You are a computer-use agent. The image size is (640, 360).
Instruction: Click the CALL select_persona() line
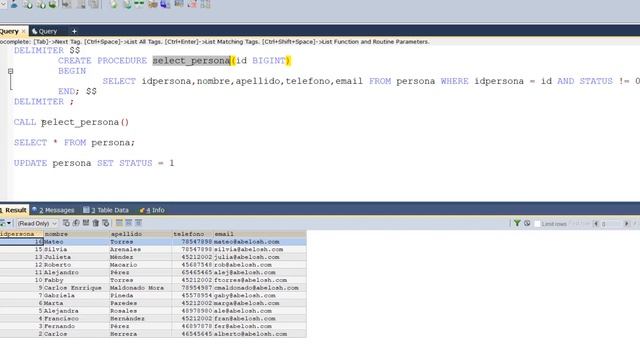tap(71, 122)
